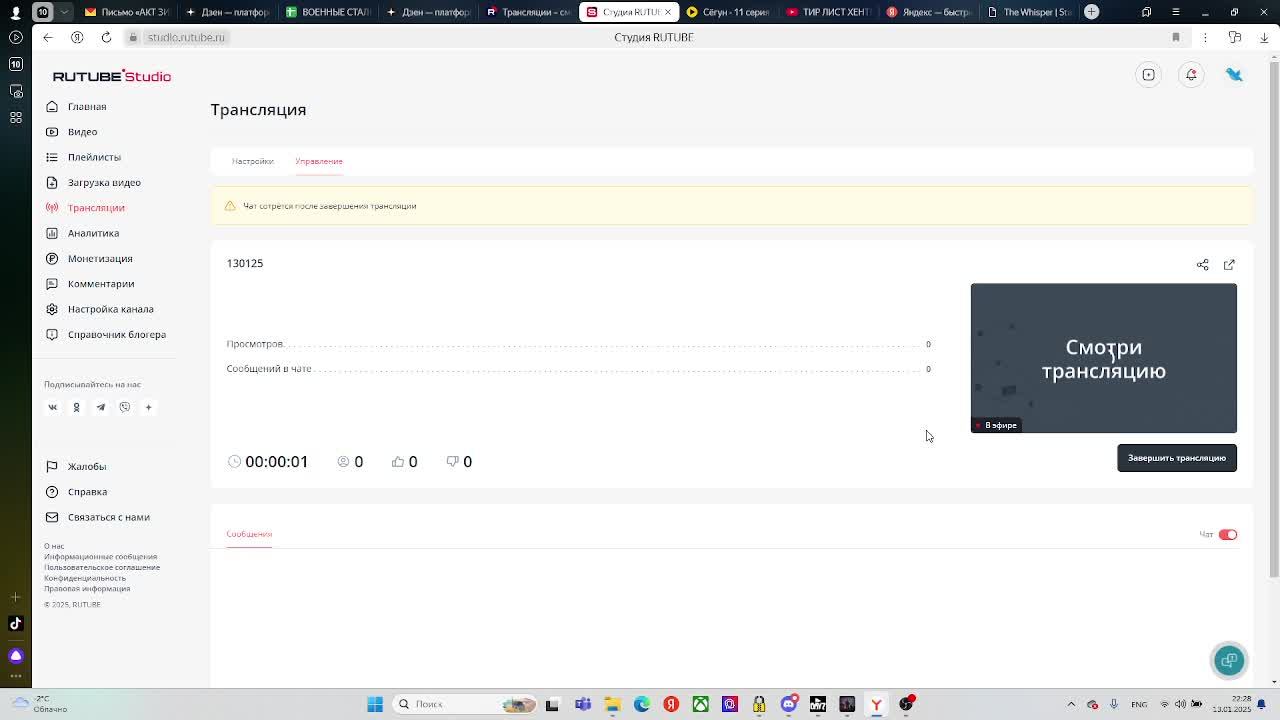Click the Windows Start button

pyautogui.click(x=375, y=704)
